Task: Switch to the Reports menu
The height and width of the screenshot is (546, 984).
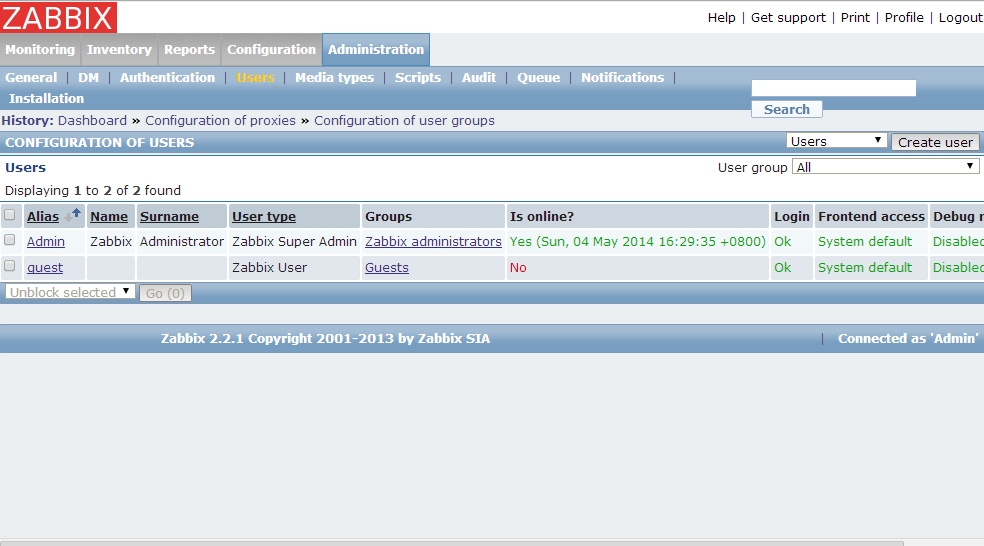Action: 190,50
